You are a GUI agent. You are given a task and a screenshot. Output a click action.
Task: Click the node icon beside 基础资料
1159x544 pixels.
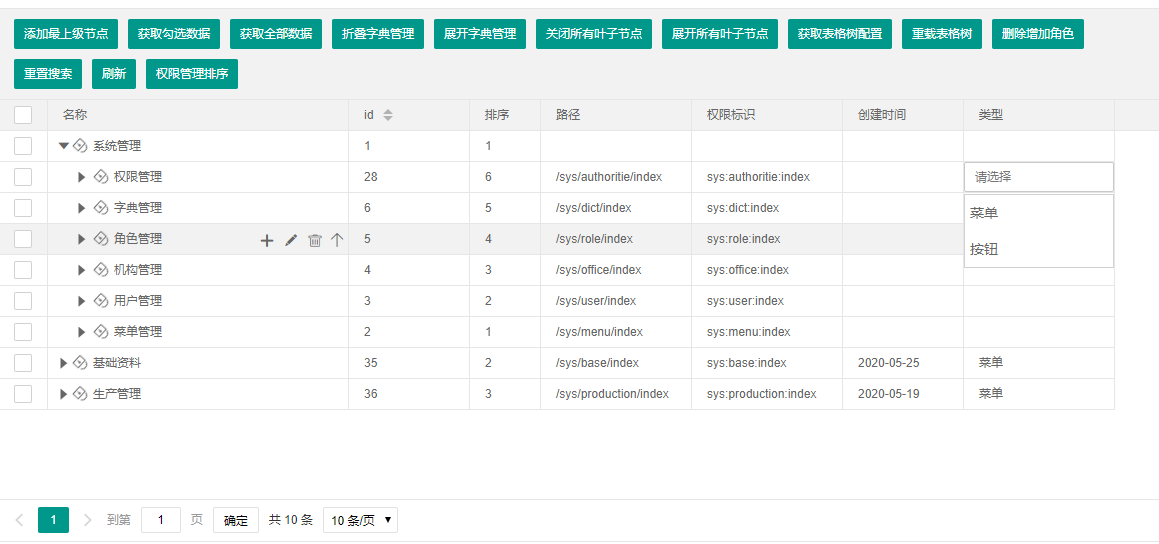tap(80, 363)
